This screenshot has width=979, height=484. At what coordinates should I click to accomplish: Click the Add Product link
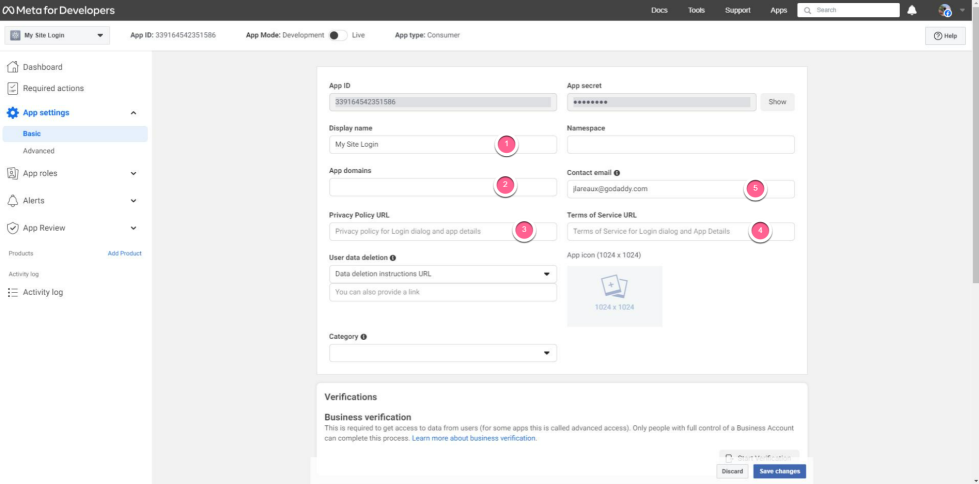tap(124, 254)
